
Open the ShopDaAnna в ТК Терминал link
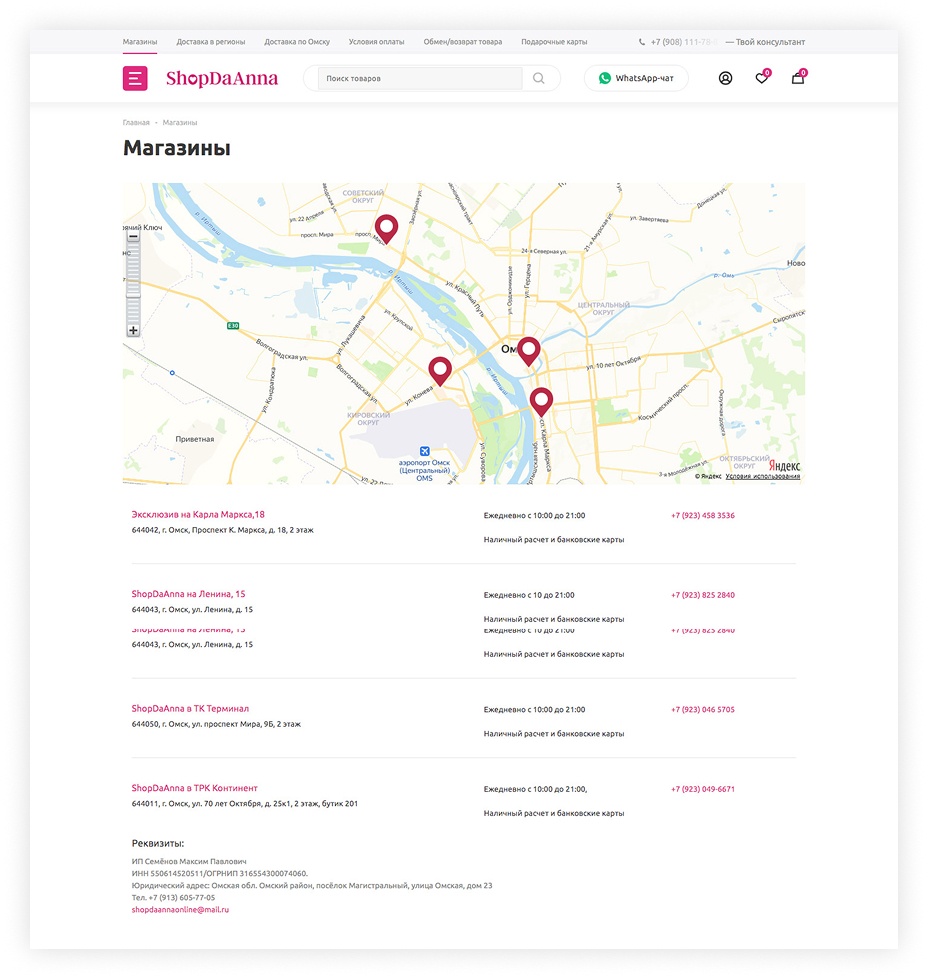click(190, 709)
